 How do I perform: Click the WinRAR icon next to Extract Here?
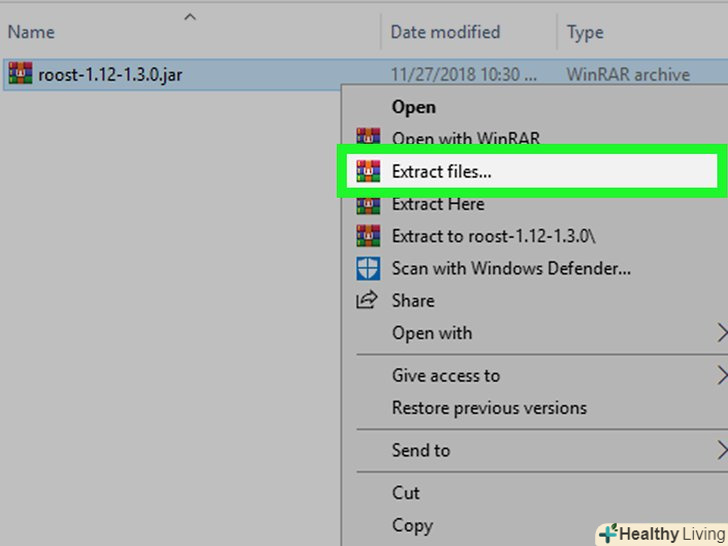[369, 204]
